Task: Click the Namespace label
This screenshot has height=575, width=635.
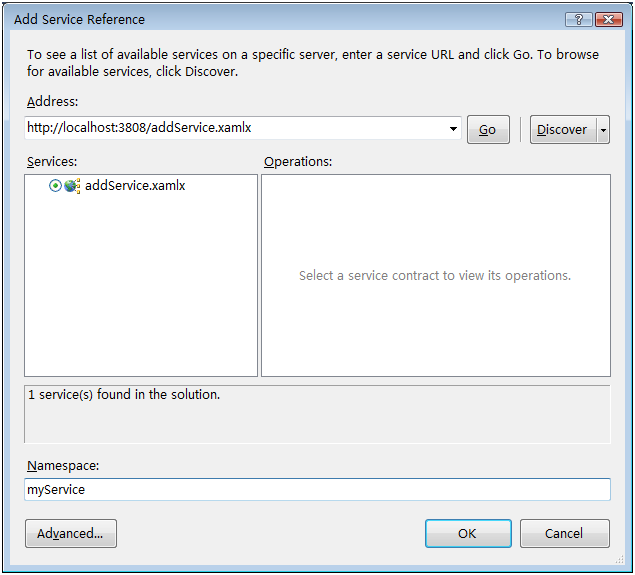Action: [x=63, y=466]
